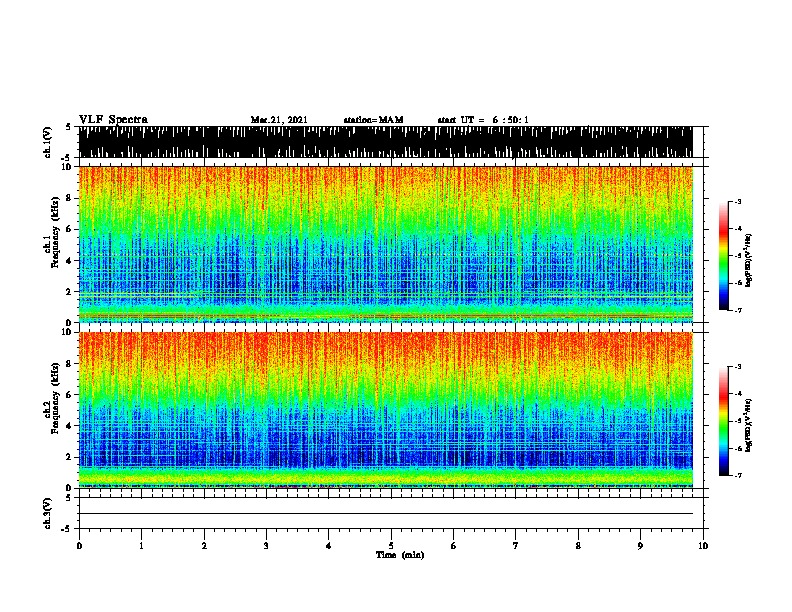
Task: Click the "station=MAM" header label
Action: coord(373,120)
